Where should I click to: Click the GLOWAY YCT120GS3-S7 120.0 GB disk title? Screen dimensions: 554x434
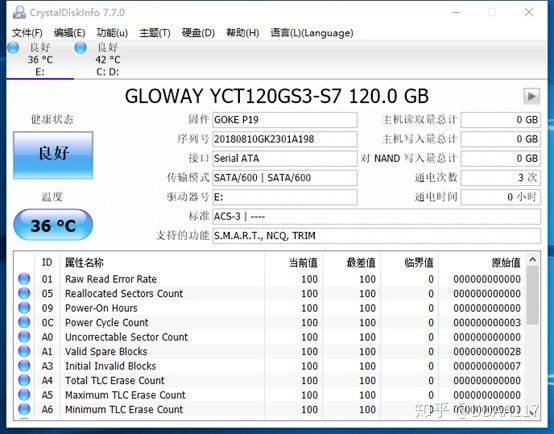[277, 96]
